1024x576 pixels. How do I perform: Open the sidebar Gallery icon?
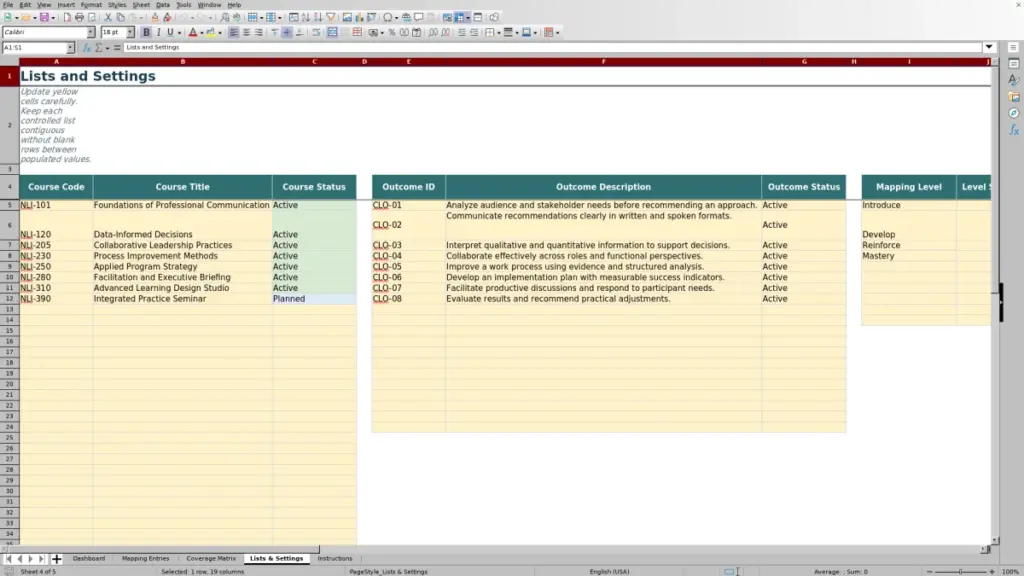point(1014,97)
